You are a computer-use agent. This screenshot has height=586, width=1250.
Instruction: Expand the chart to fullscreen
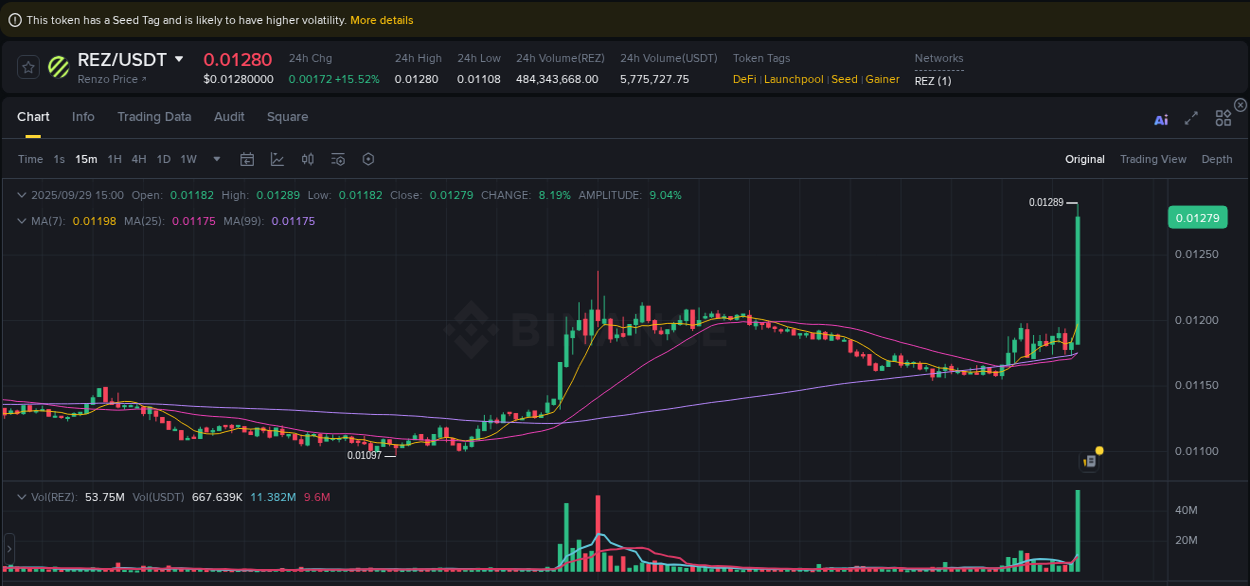coord(1191,118)
